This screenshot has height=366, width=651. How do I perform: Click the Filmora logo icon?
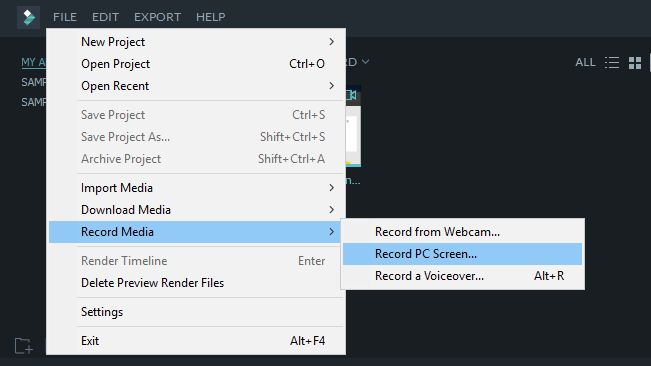coord(29,17)
